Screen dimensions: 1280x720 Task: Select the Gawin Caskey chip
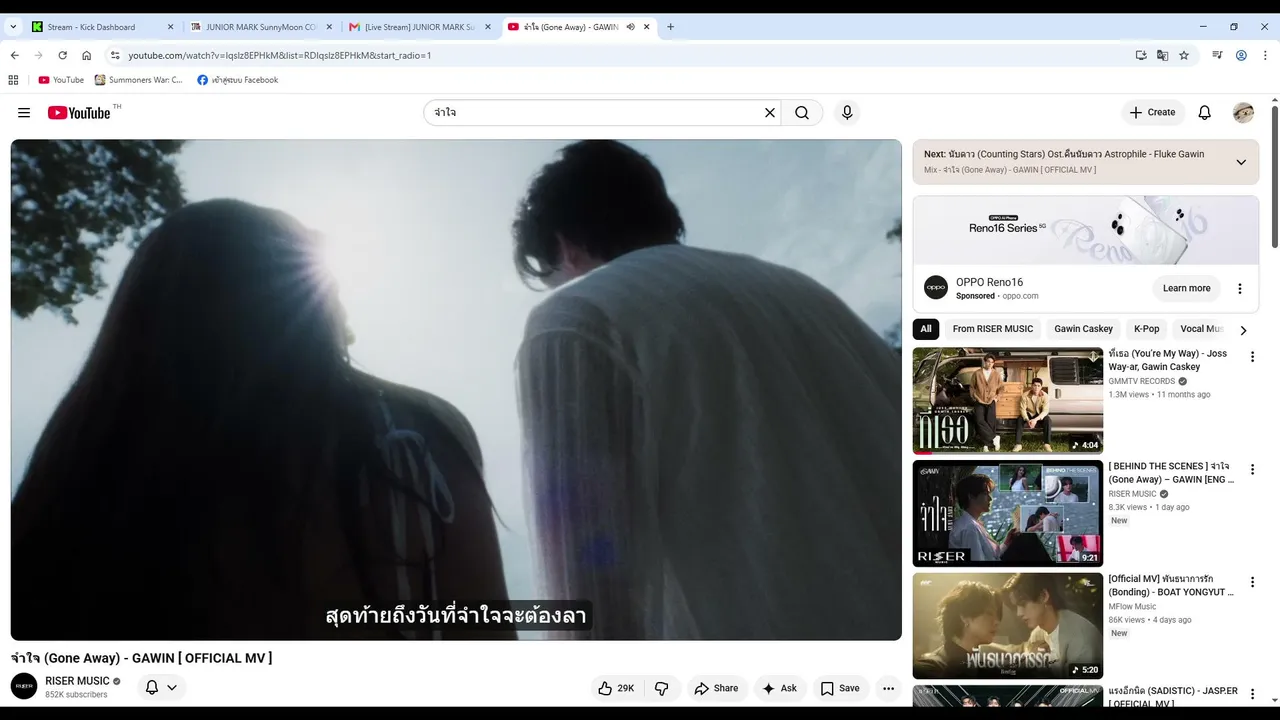(x=1083, y=329)
